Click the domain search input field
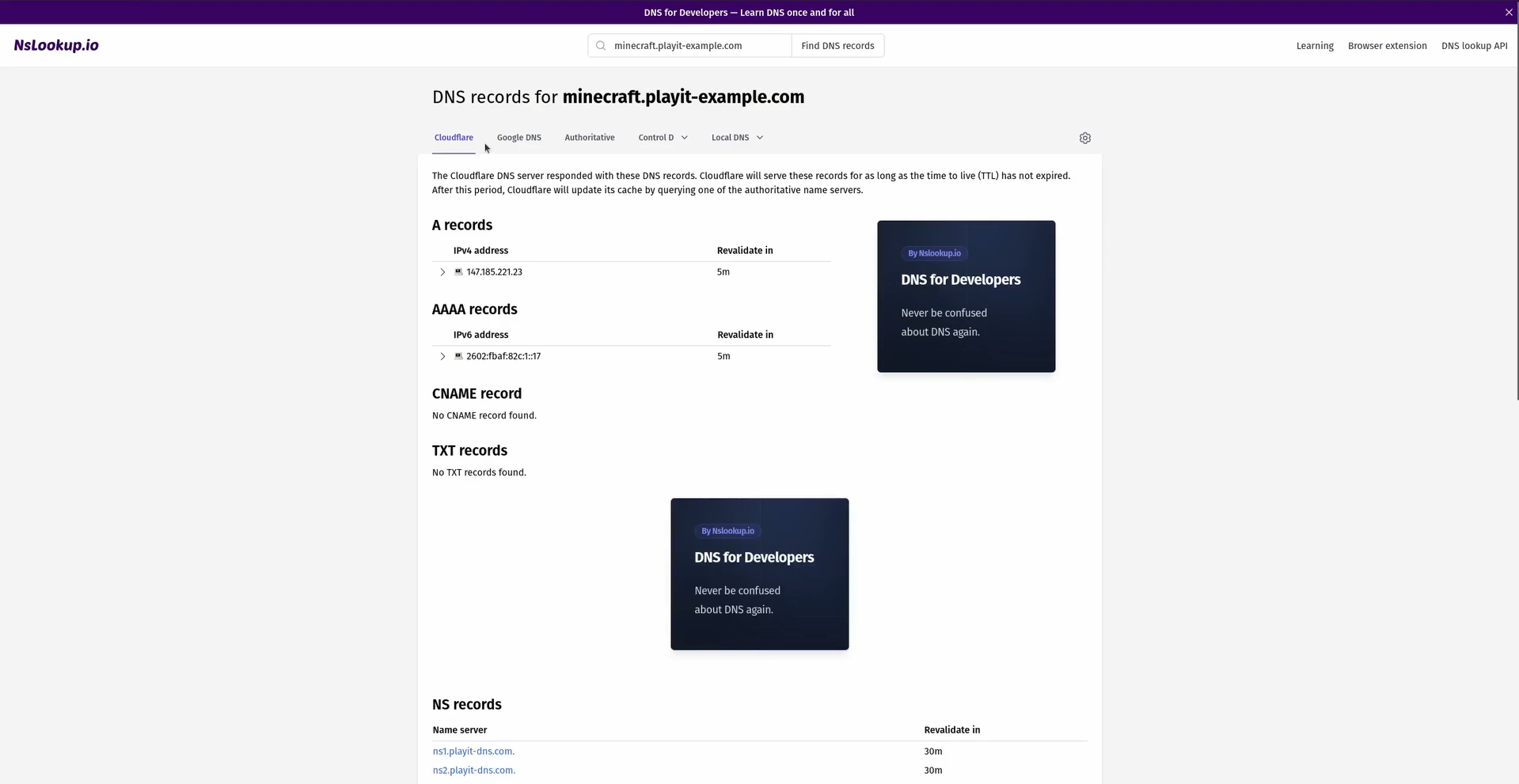1519x784 pixels. 697,46
